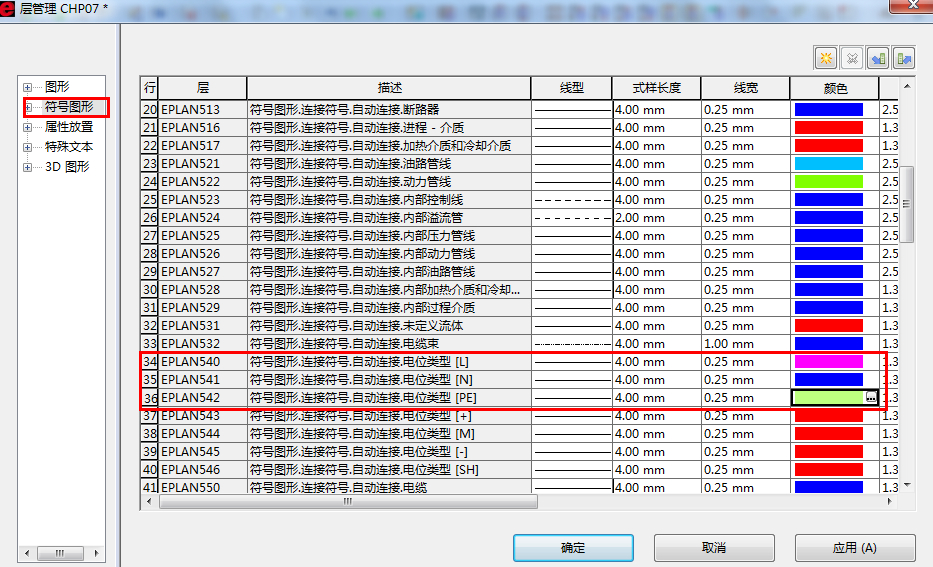Click description 符号图形.连接符号.自动连接.电缆束
Image resolution: width=933 pixels, height=567 pixels.
[389, 344]
